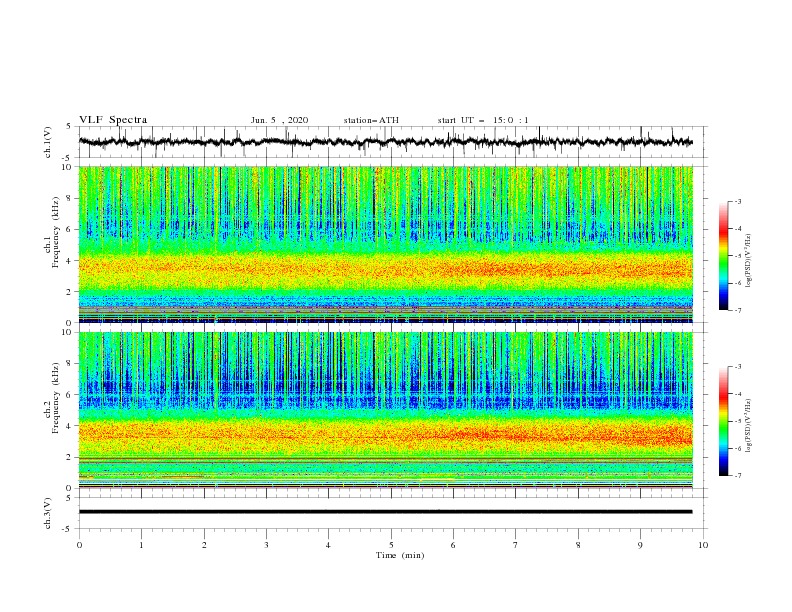Click the ch.2 spectrogram color bar
792x612 pixels.
[724, 421]
